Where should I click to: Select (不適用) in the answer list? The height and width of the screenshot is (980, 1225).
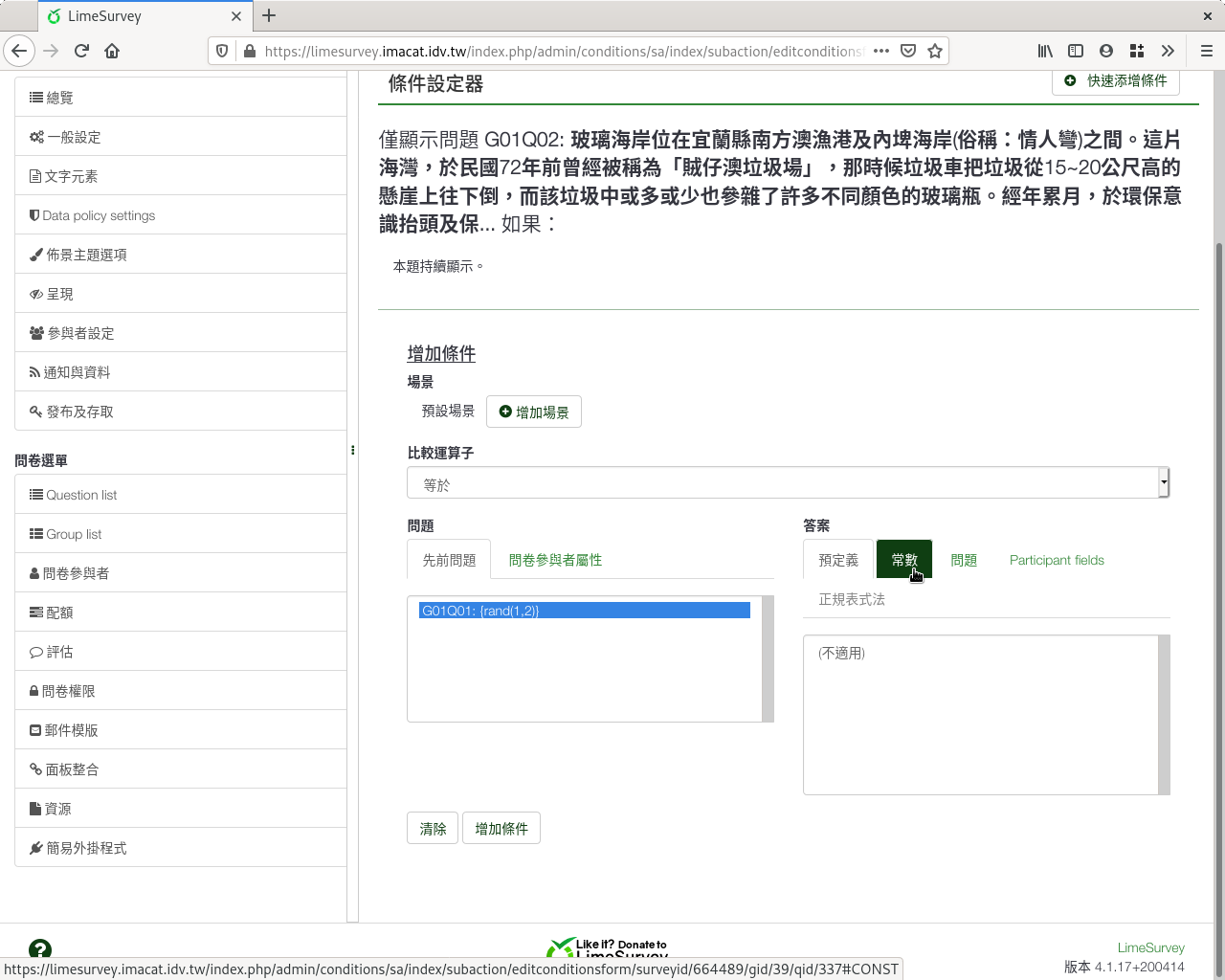click(981, 653)
